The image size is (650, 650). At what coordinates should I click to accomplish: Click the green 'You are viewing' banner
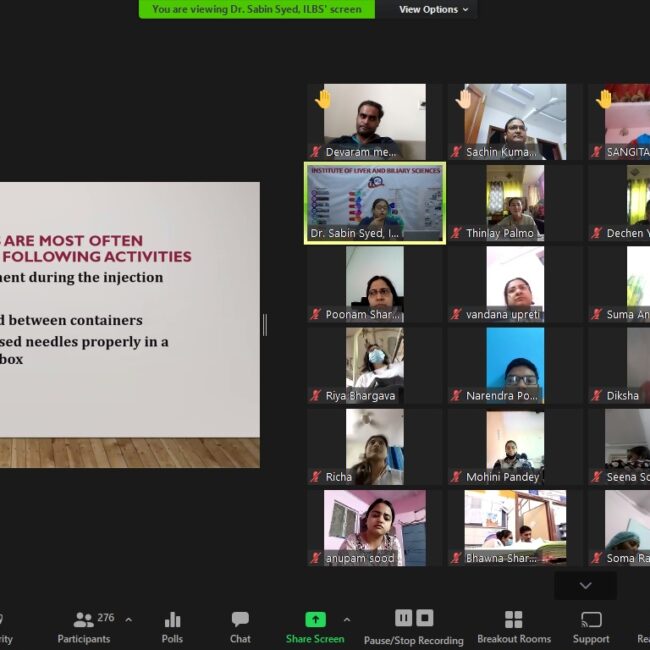click(x=257, y=10)
